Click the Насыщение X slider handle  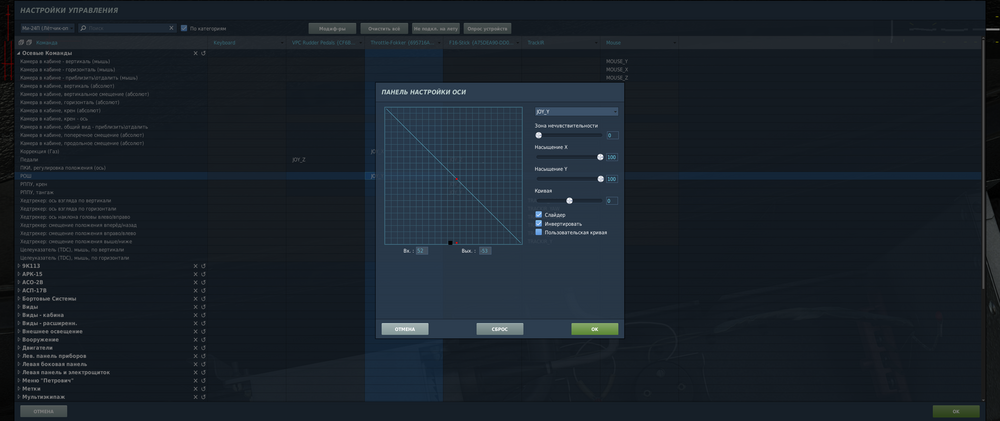coord(600,157)
